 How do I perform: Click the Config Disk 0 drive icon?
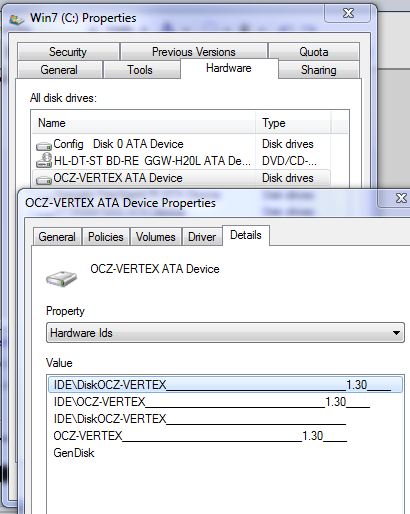[44, 146]
